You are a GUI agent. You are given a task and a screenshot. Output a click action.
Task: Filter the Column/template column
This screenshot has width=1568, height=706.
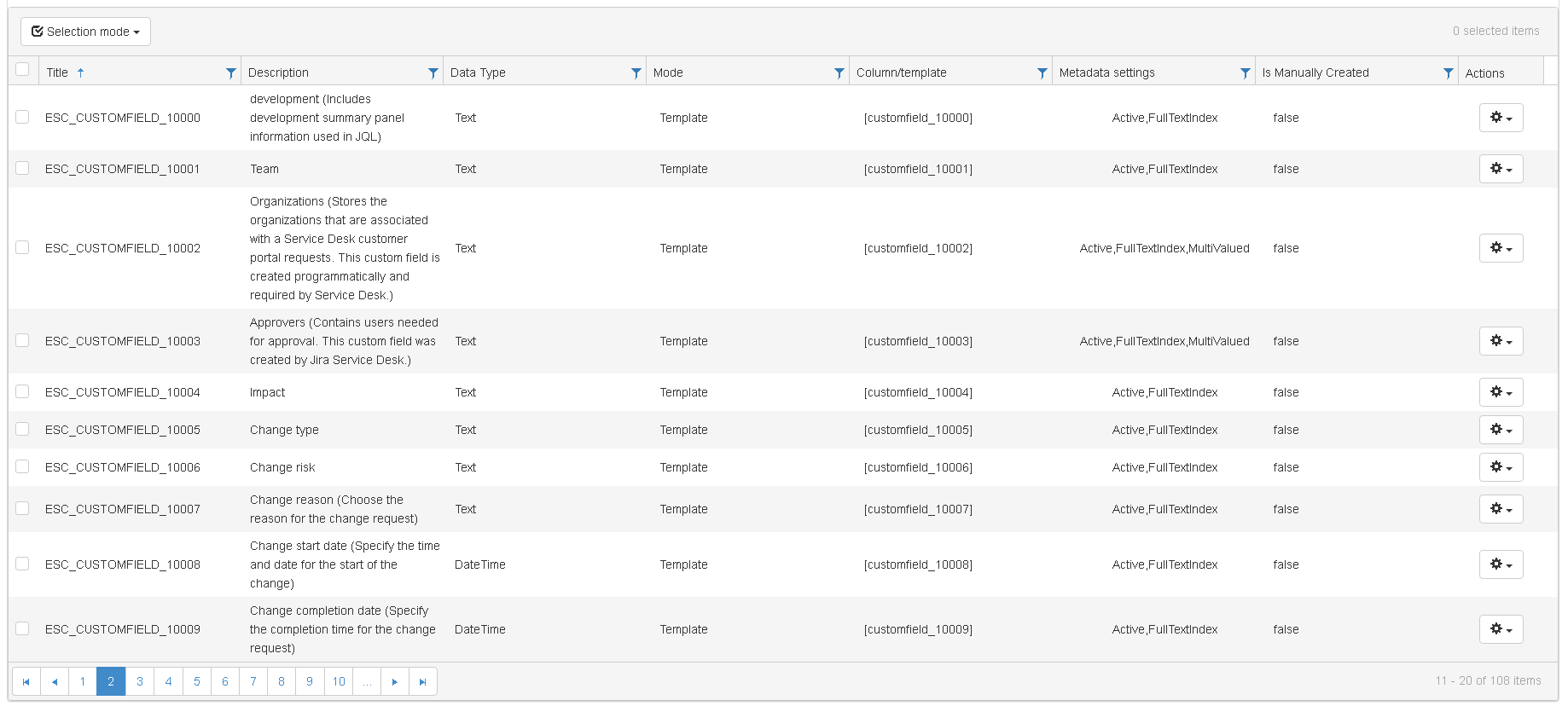[1042, 73]
